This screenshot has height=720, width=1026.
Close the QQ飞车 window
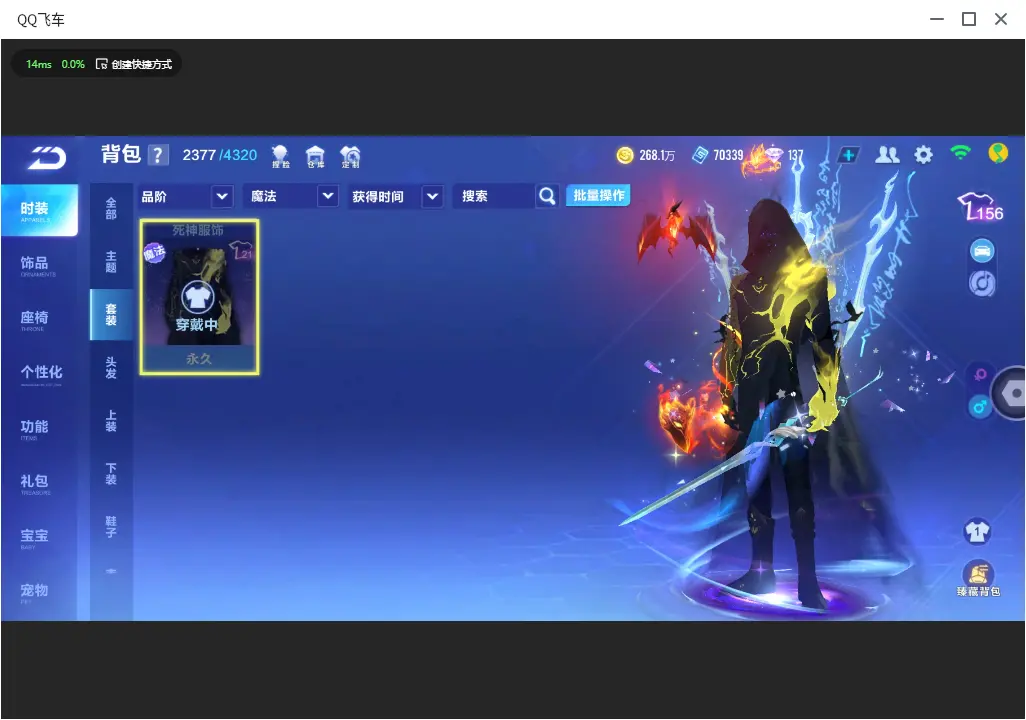click(x=1000, y=19)
